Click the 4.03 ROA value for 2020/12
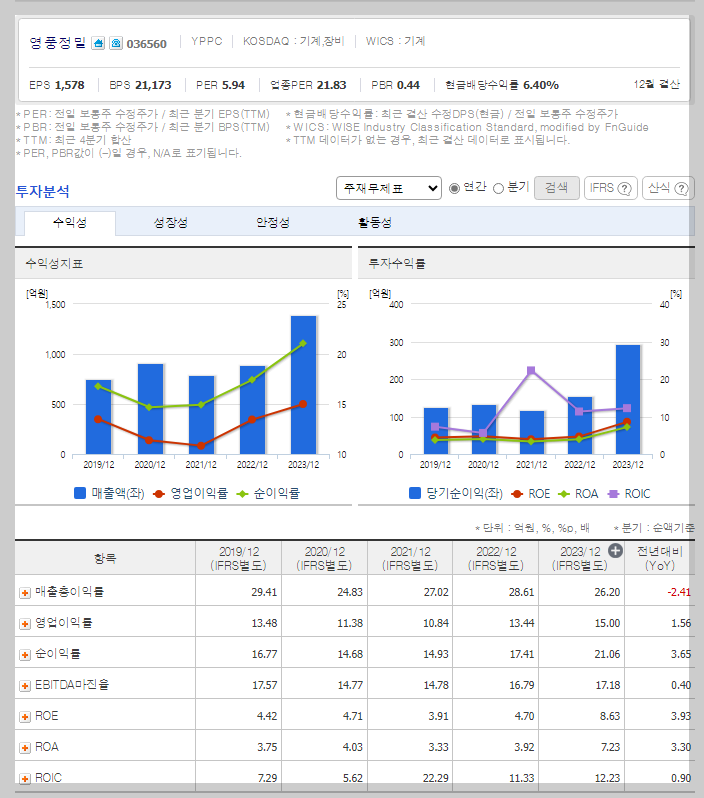The image size is (704, 798). coord(352,747)
